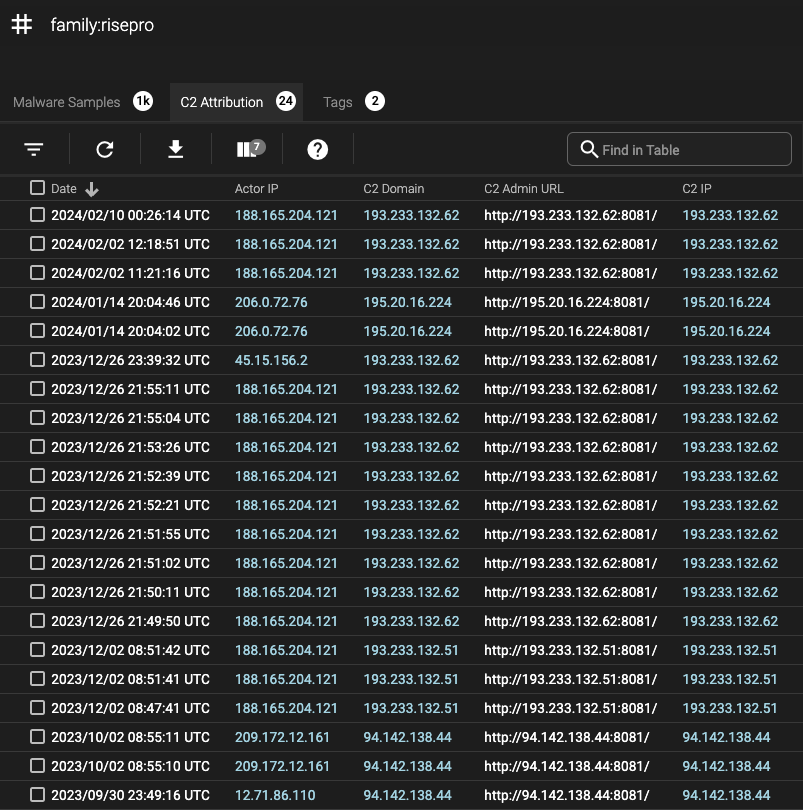Download the table data

(x=176, y=149)
